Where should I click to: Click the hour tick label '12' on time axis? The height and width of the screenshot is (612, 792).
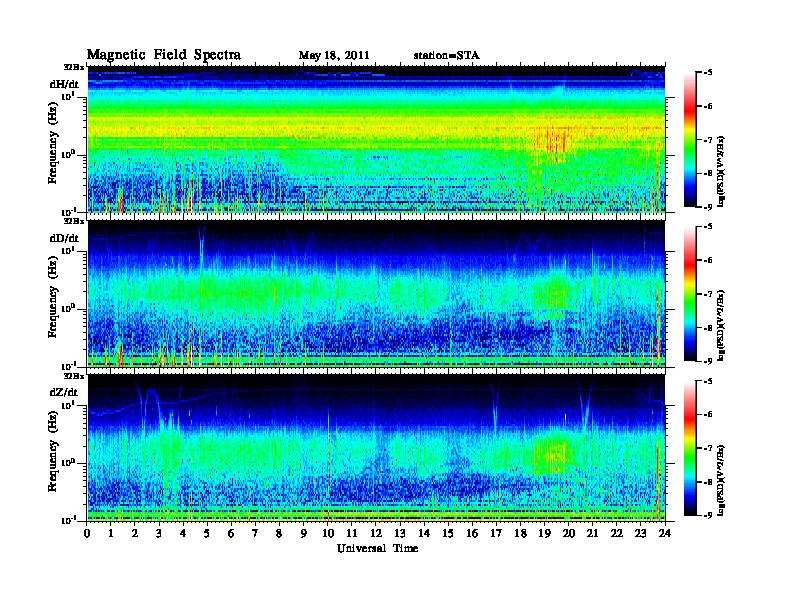[376, 533]
